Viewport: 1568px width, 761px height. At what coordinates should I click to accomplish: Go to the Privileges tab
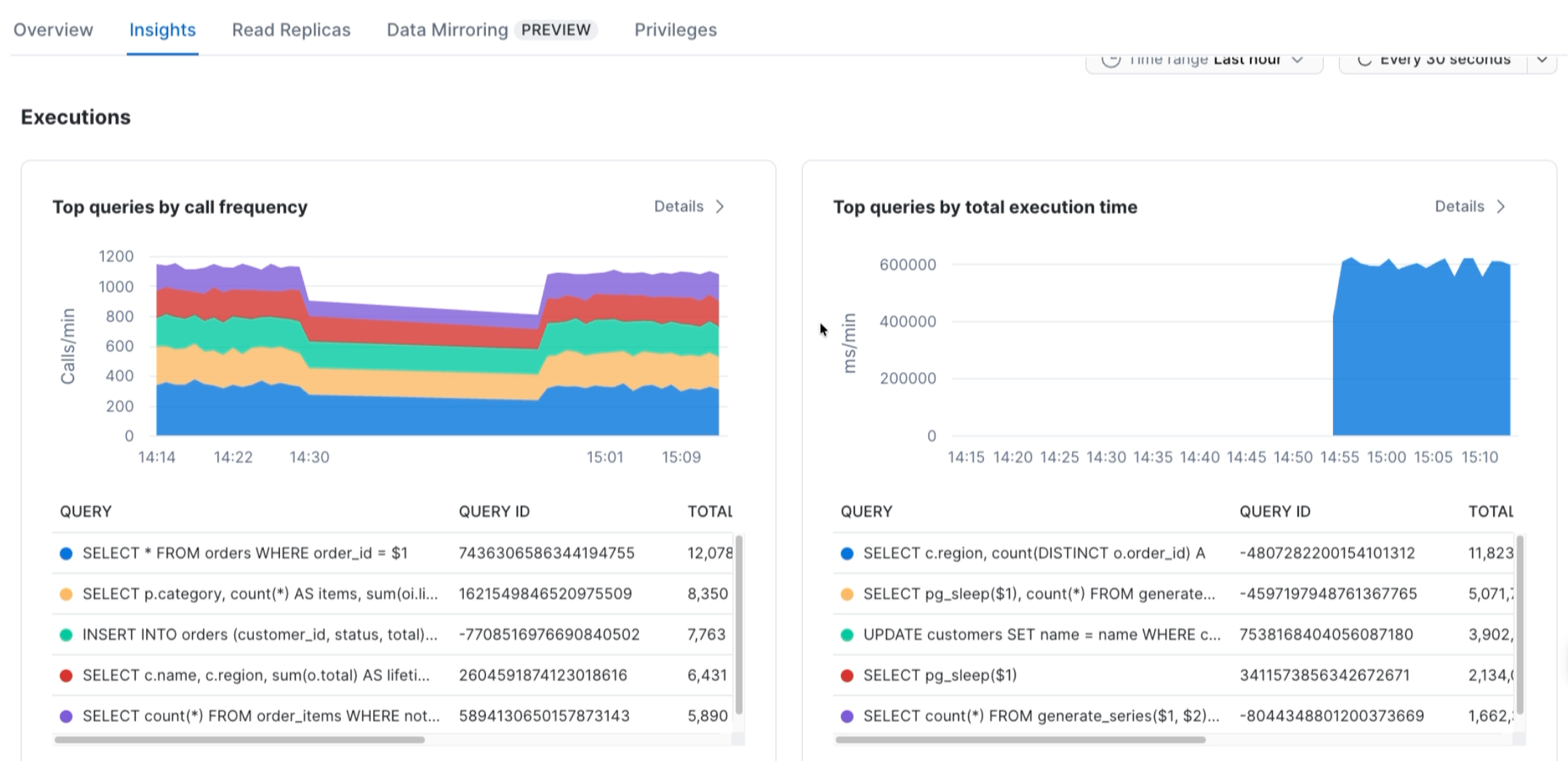pos(675,30)
